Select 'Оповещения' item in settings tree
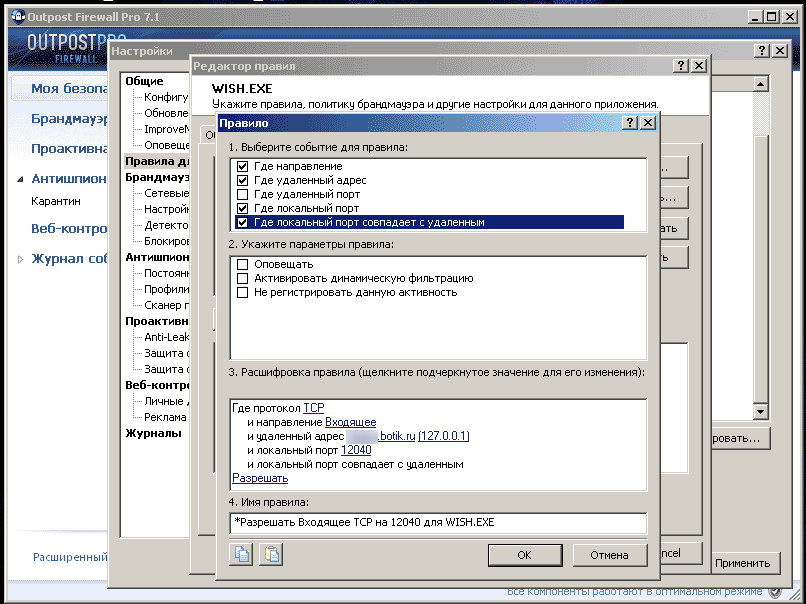This screenshot has height=604, width=806. 166,145
